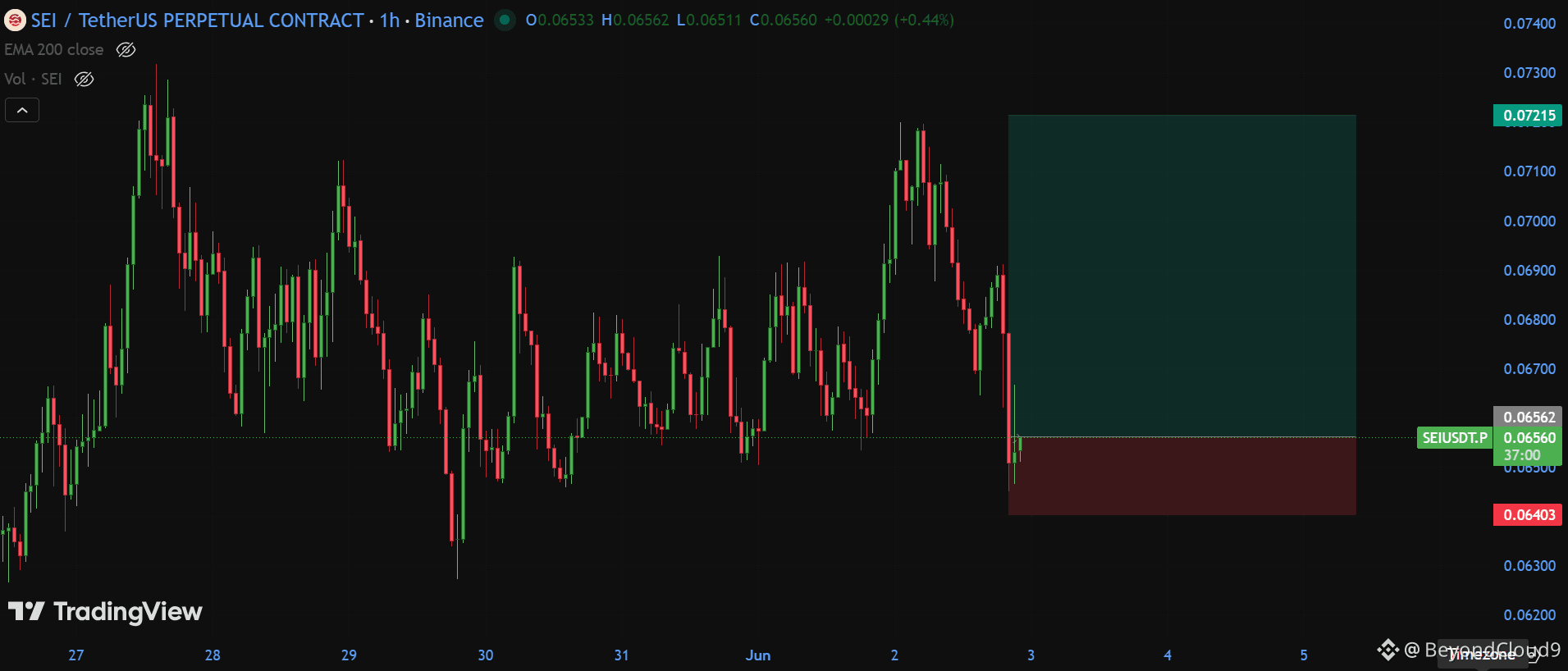Click date 2 on the time axis

pos(894,655)
